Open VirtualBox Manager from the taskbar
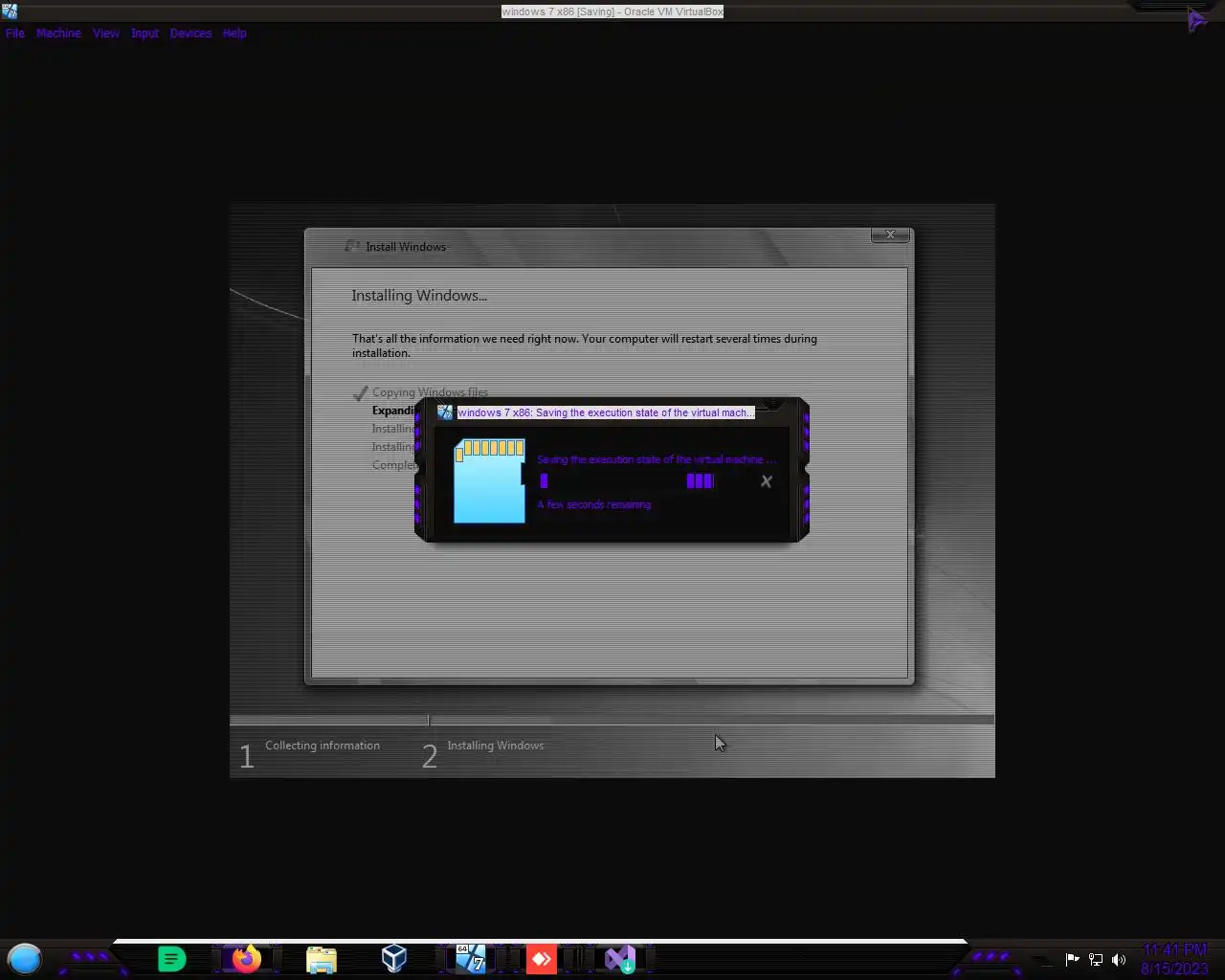Viewport: 1225px width, 980px height. point(394,958)
